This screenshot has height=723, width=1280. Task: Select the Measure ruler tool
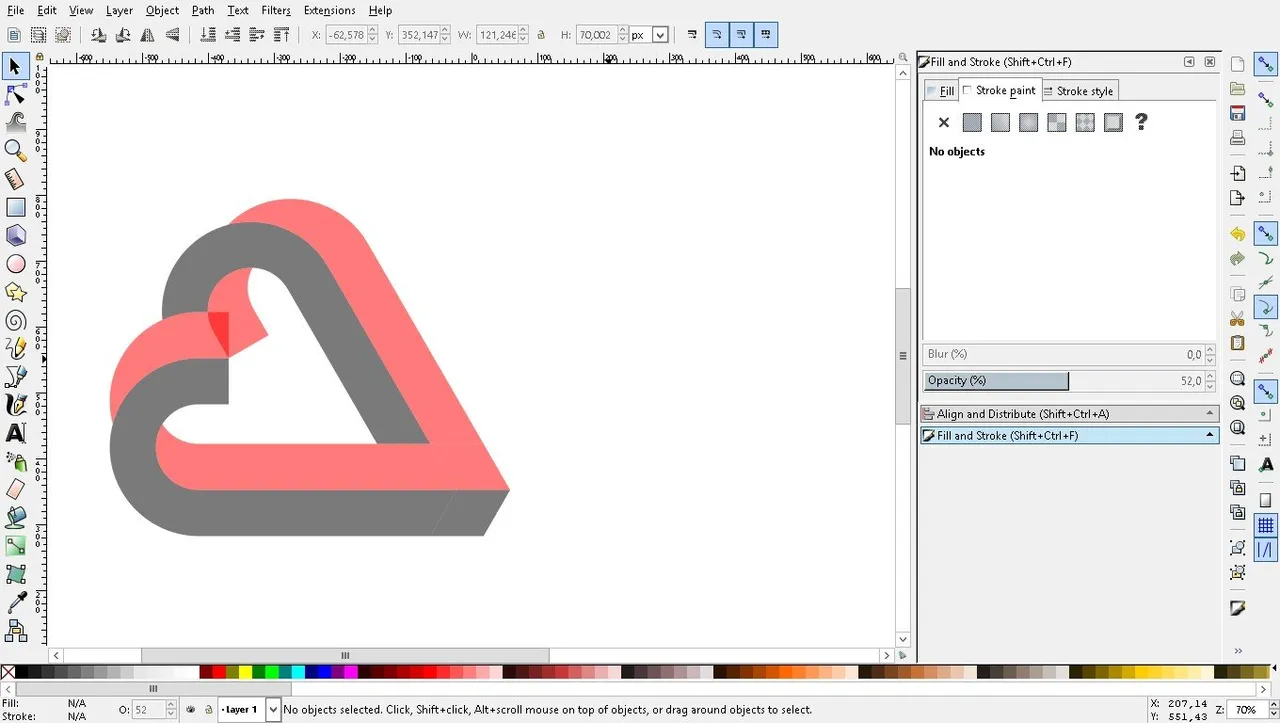pyautogui.click(x=15, y=179)
